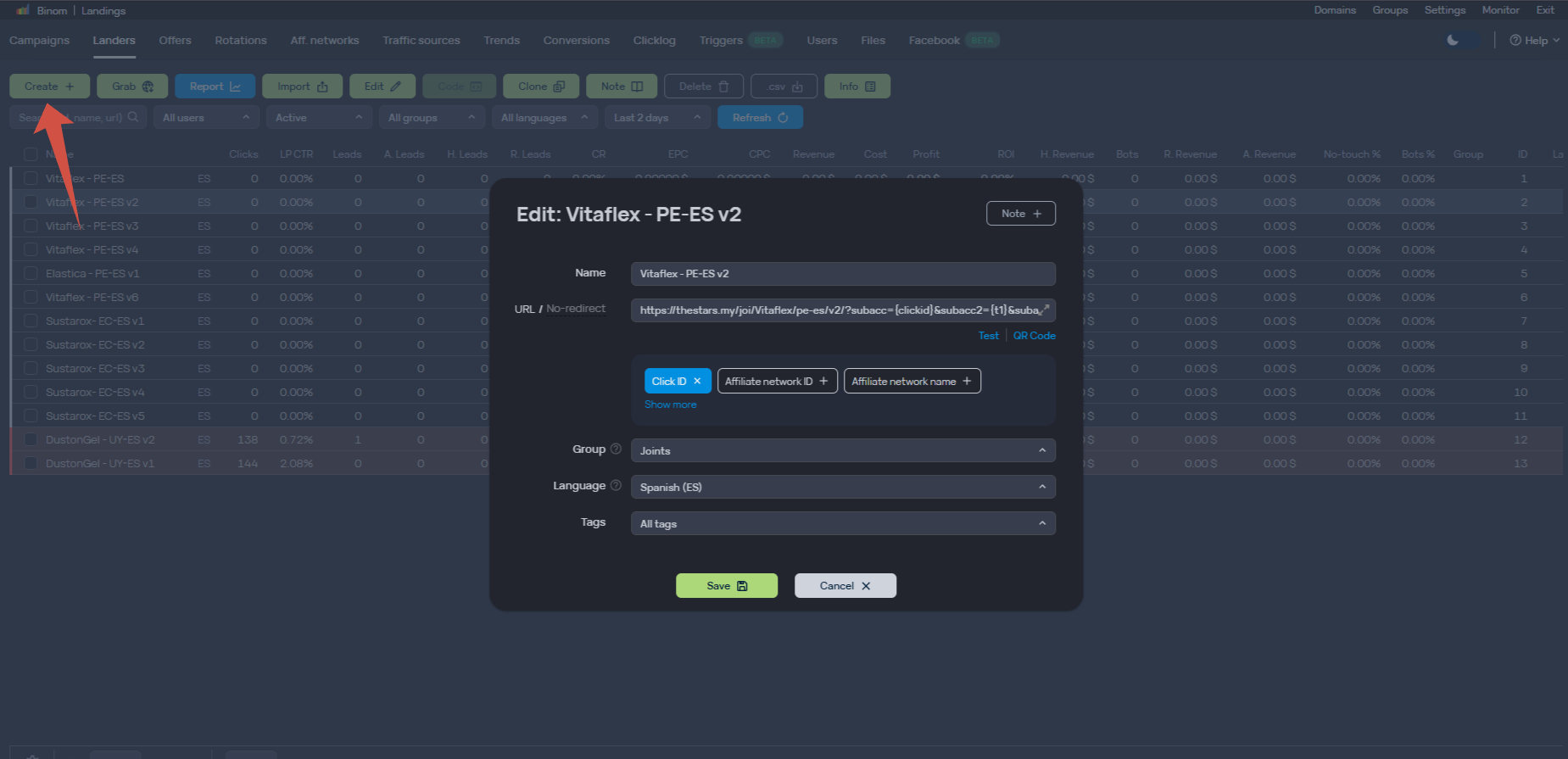
Task: Click the Info toolbar button
Action: tap(857, 87)
